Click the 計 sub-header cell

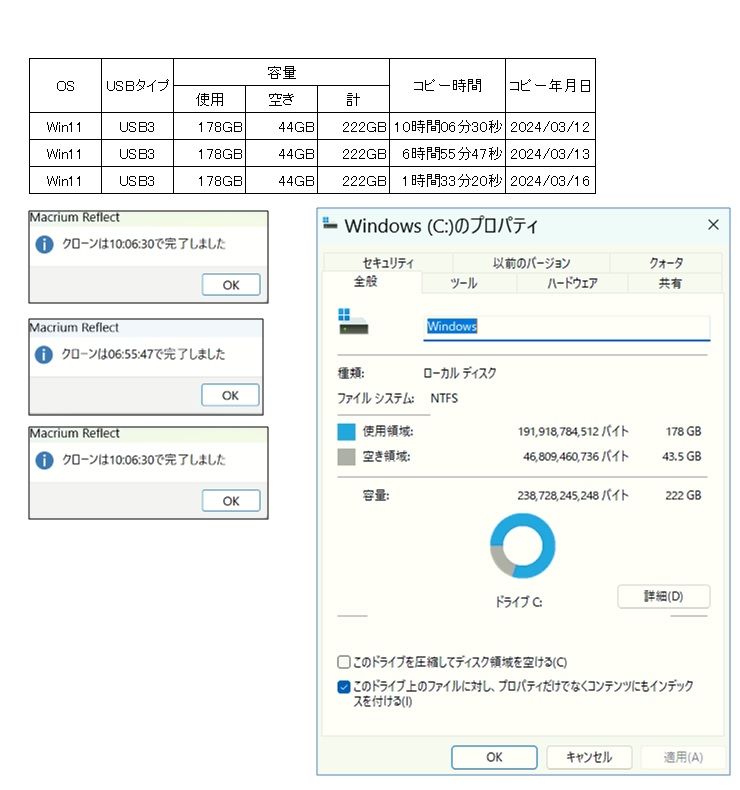pyautogui.click(x=353, y=99)
